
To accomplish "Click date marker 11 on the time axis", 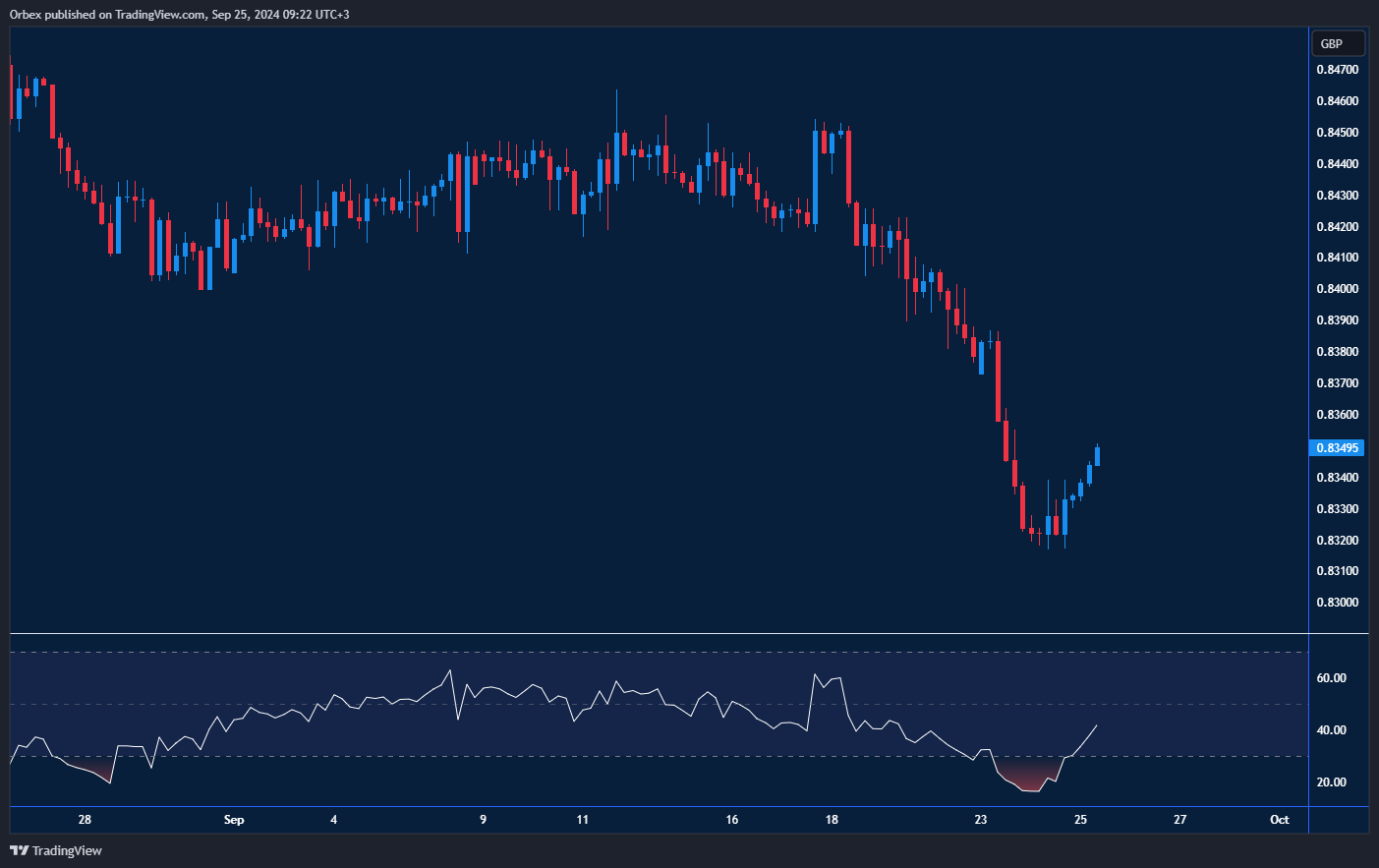I will (583, 820).
